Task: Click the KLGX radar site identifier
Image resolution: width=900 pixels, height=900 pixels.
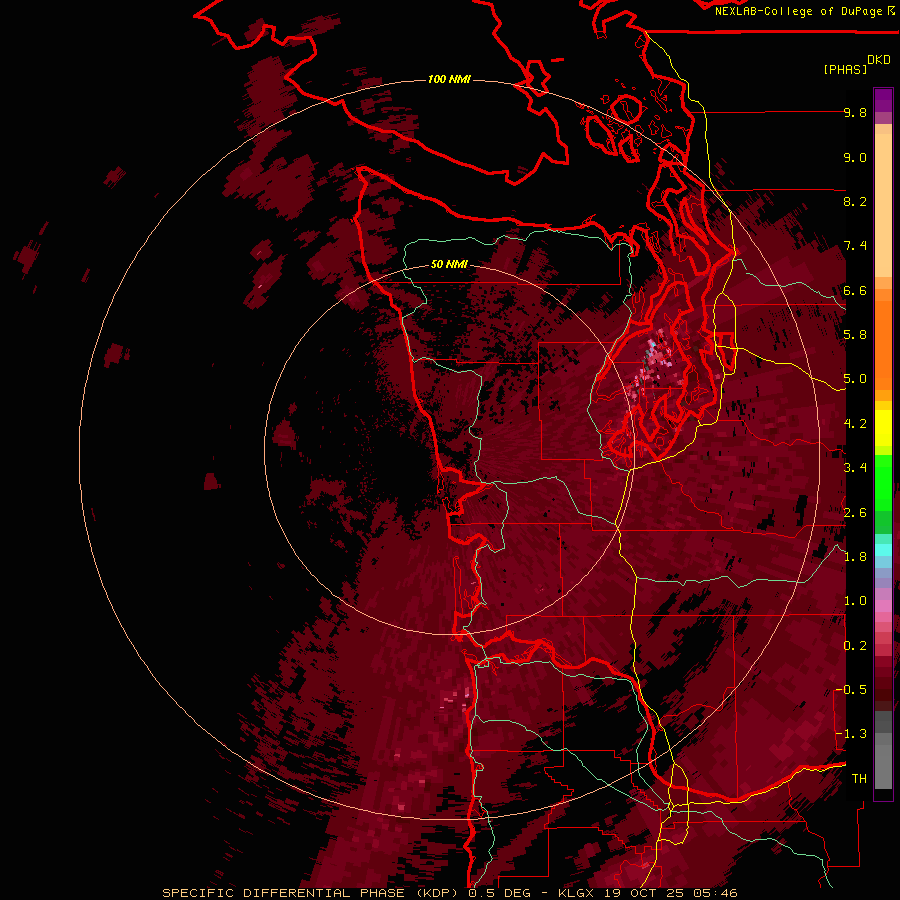Action: tap(578, 893)
